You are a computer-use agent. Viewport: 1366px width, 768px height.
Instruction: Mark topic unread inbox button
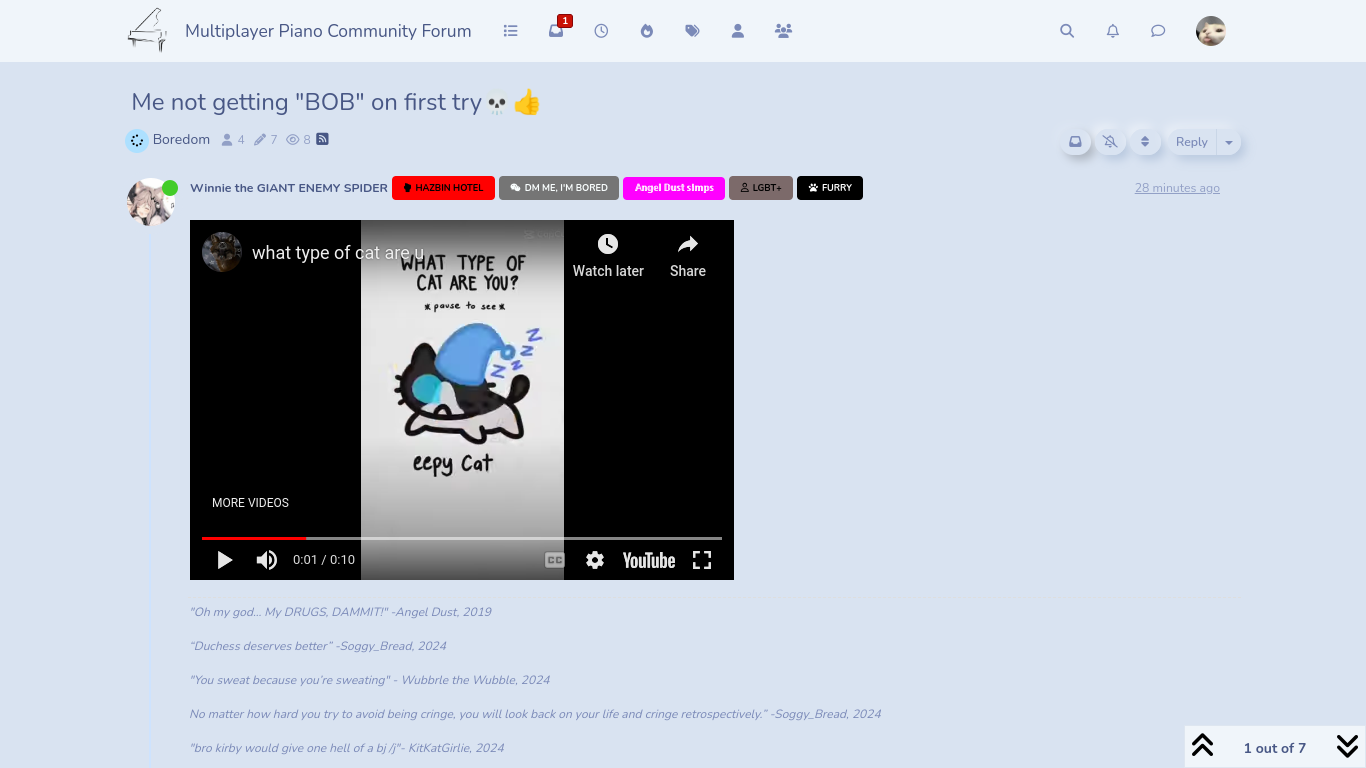click(x=1075, y=142)
